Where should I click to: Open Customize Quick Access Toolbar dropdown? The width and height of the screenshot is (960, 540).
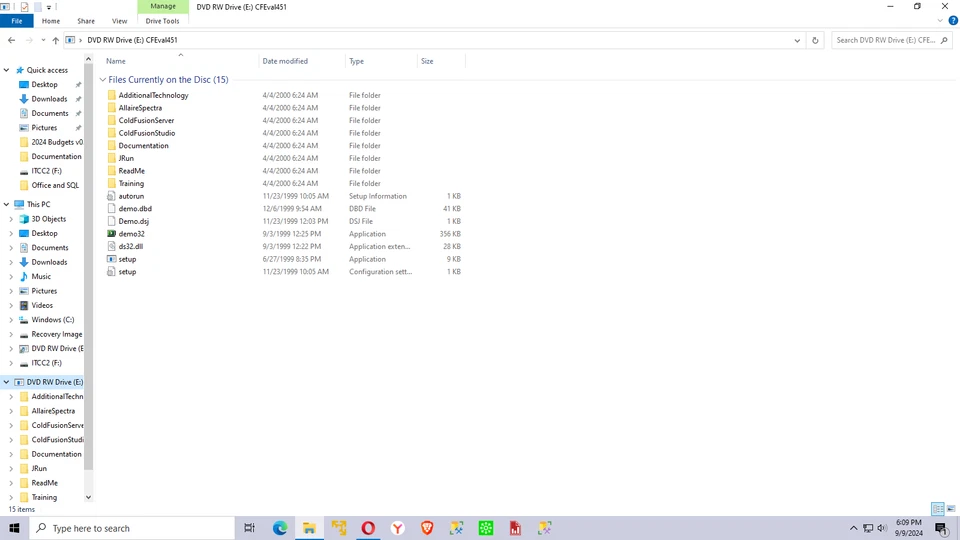click(x=48, y=7)
